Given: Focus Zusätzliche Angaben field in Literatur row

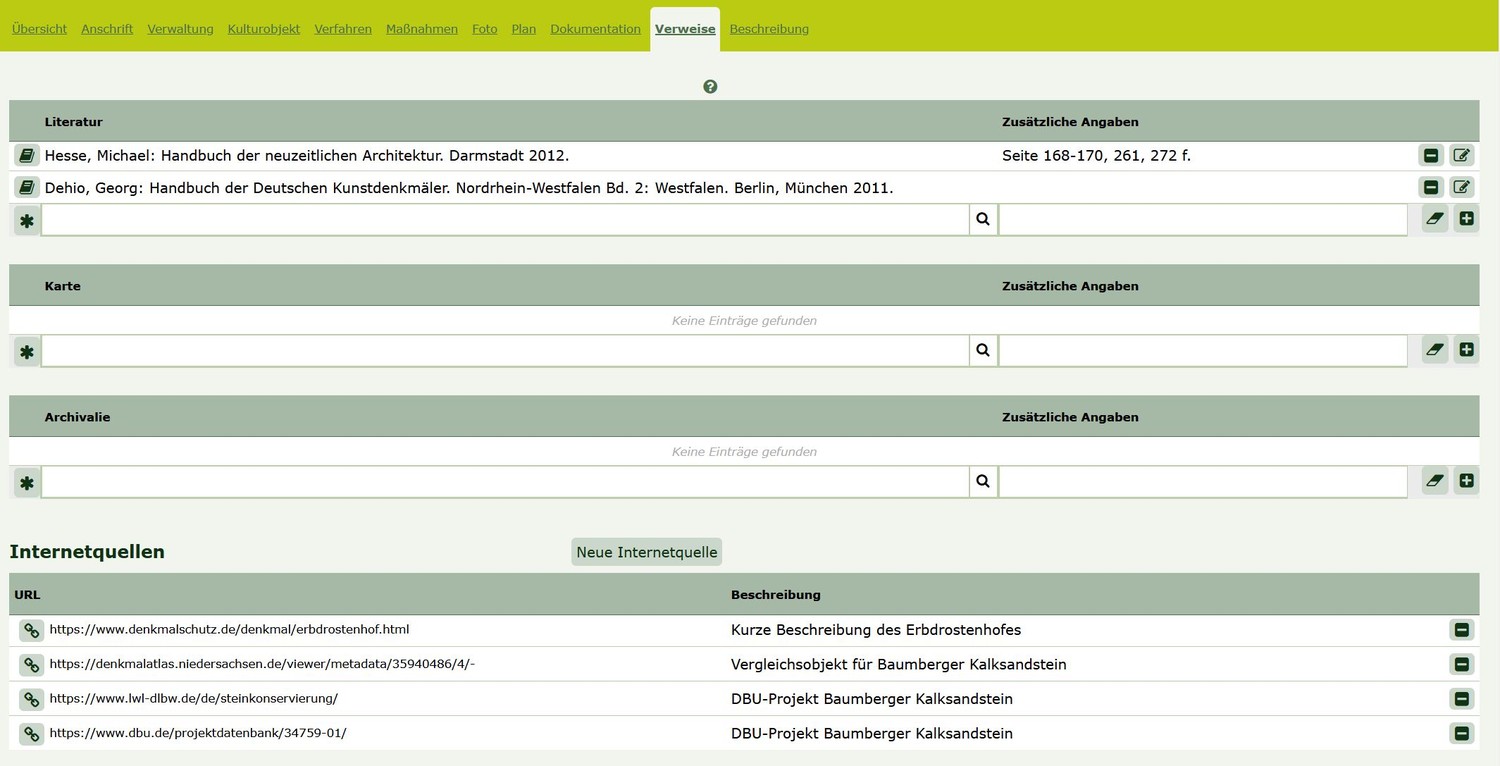Looking at the screenshot, I should point(1203,220).
